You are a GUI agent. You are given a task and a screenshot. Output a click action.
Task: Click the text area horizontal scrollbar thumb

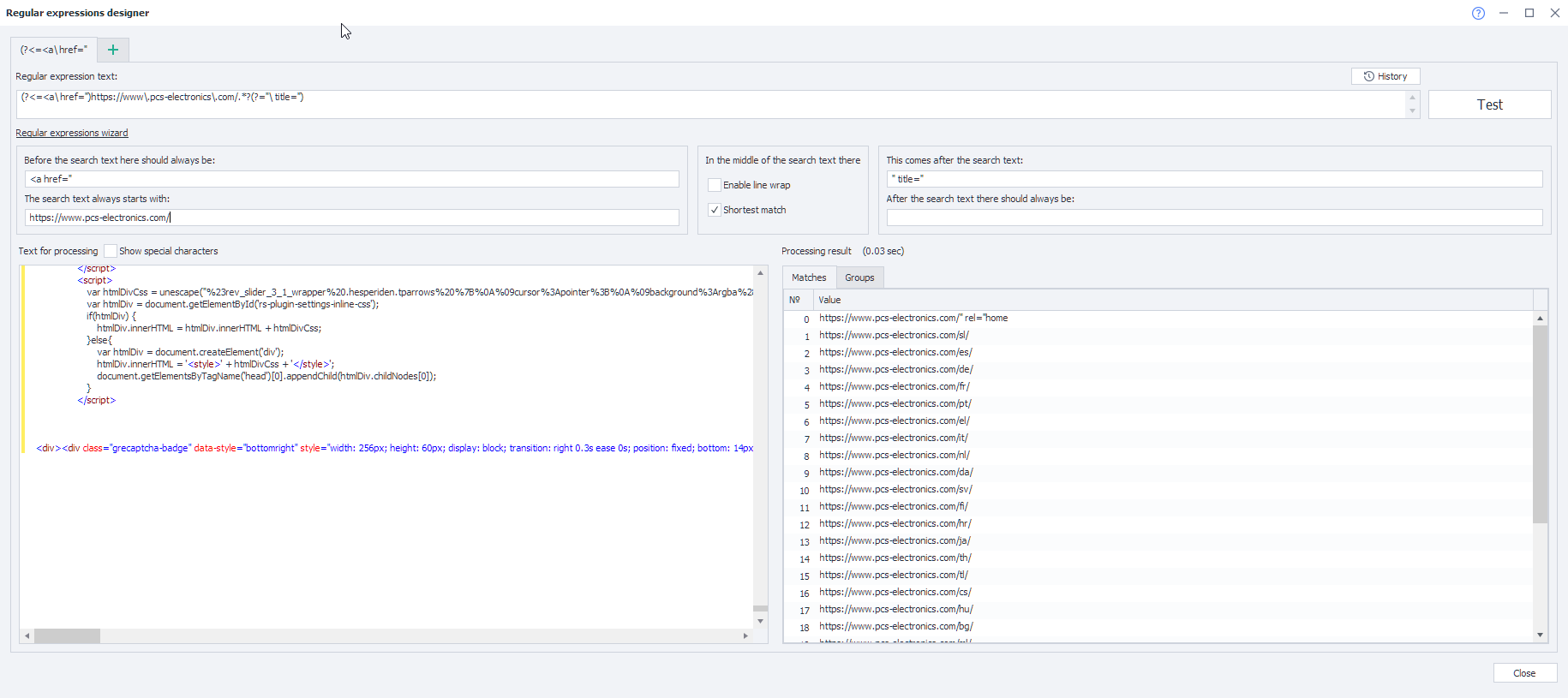tap(67, 635)
